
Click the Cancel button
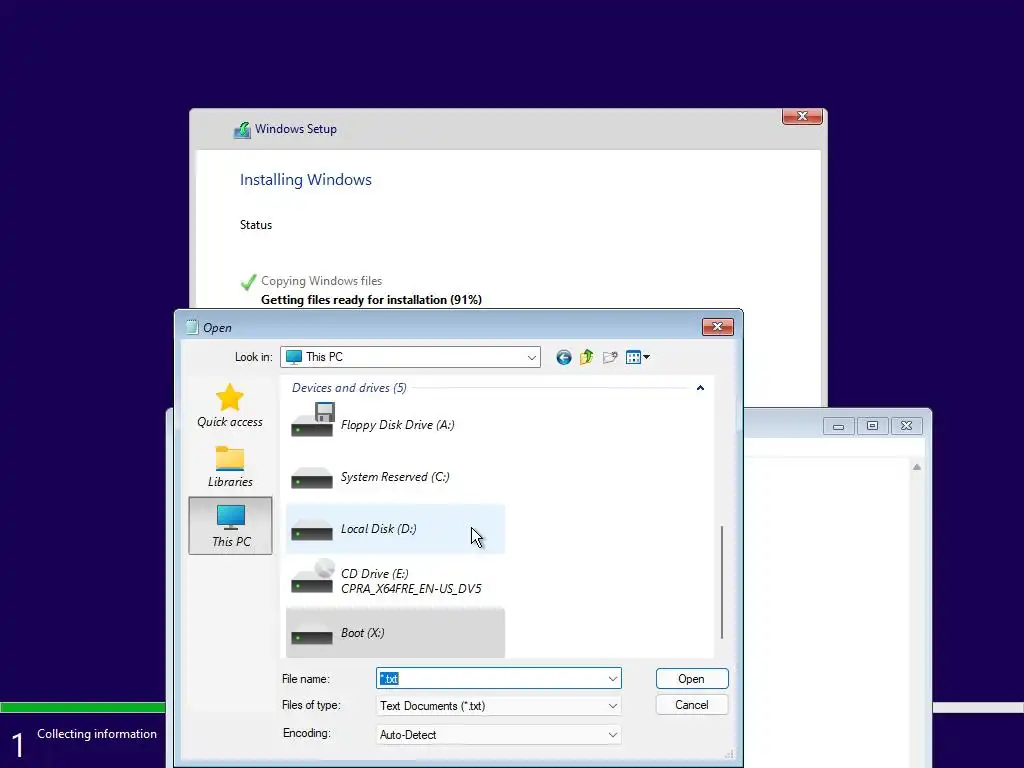[x=692, y=705]
